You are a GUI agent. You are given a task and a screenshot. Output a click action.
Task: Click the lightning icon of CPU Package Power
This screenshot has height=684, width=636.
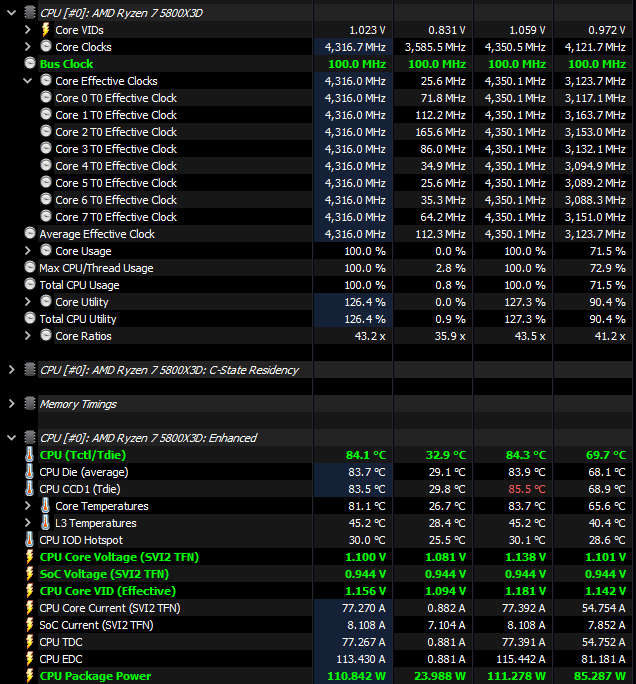[x=29, y=676]
